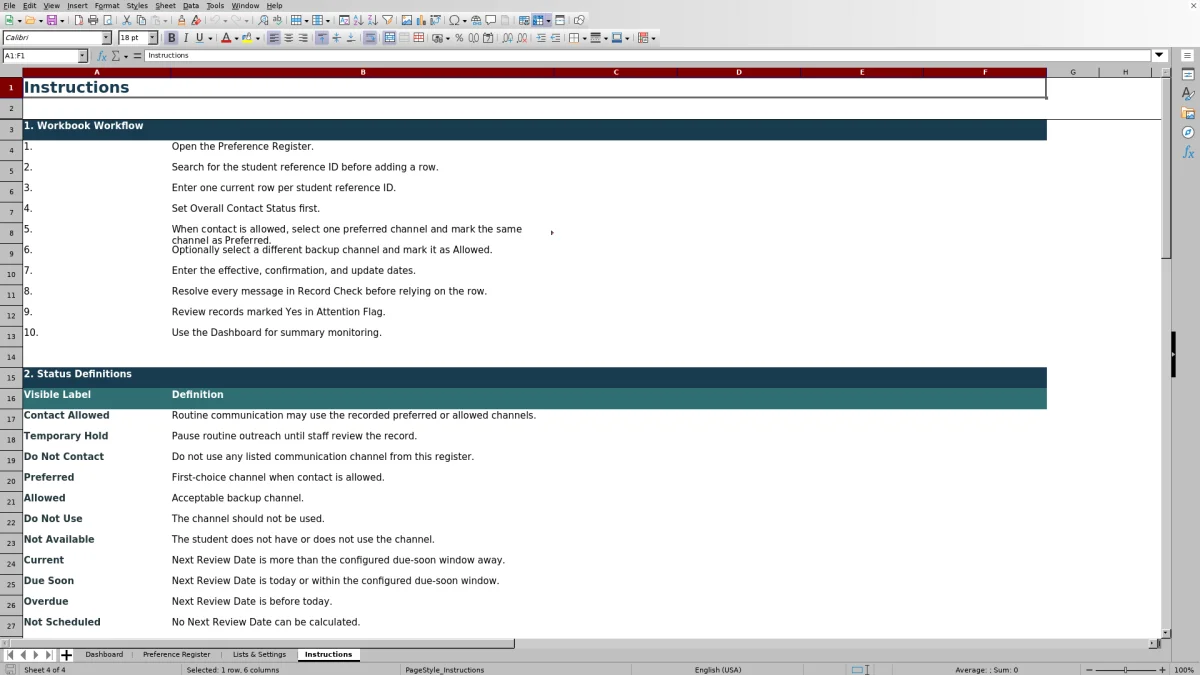The width and height of the screenshot is (1200, 675).
Task: Click the Save document icon
Action: 51,20
